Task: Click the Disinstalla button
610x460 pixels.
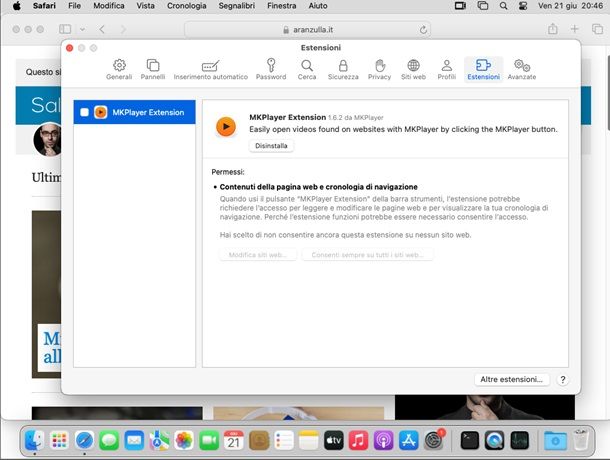Action: tap(271, 146)
